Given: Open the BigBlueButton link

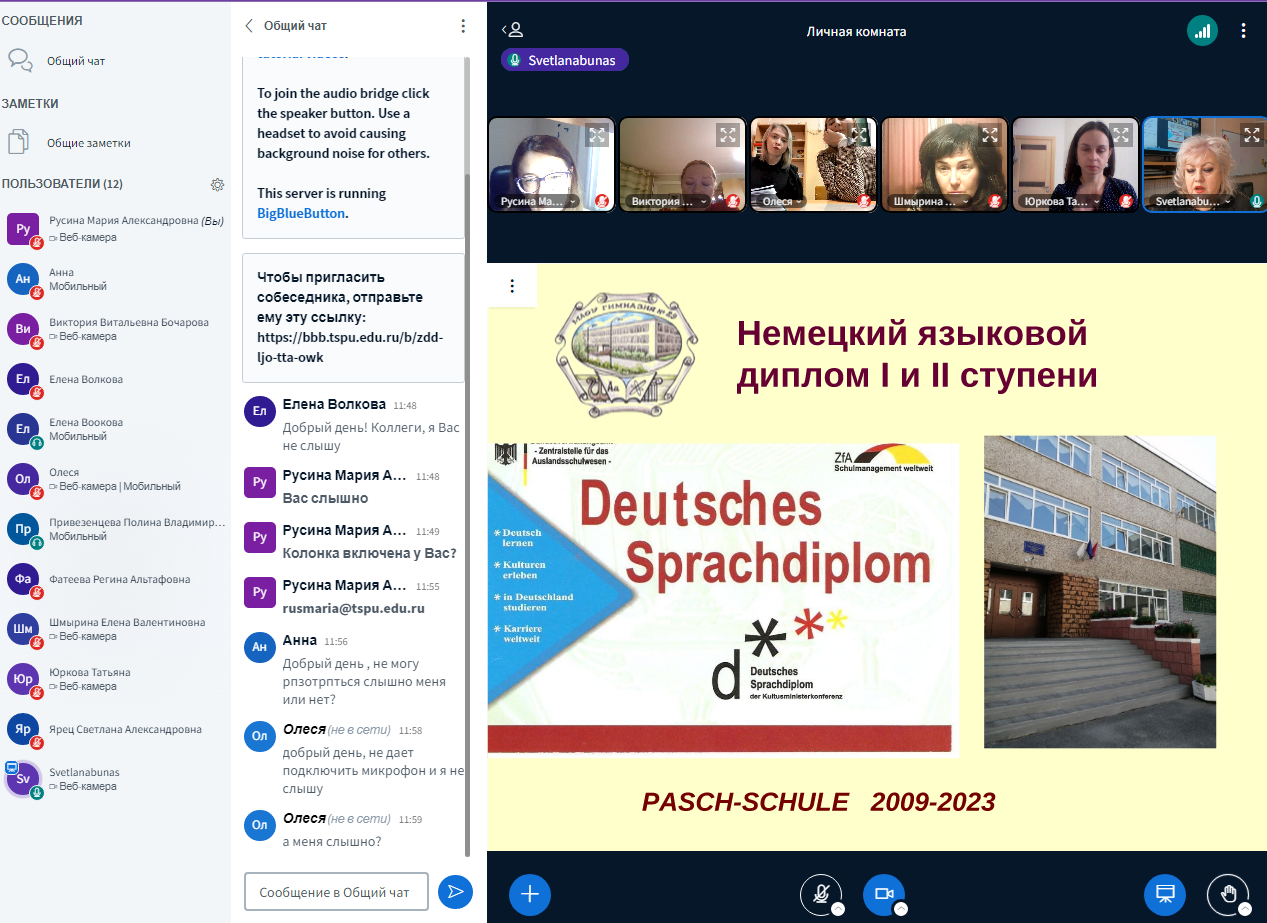Looking at the screenshot, I should pyautogui.click(x=301, y=213).
